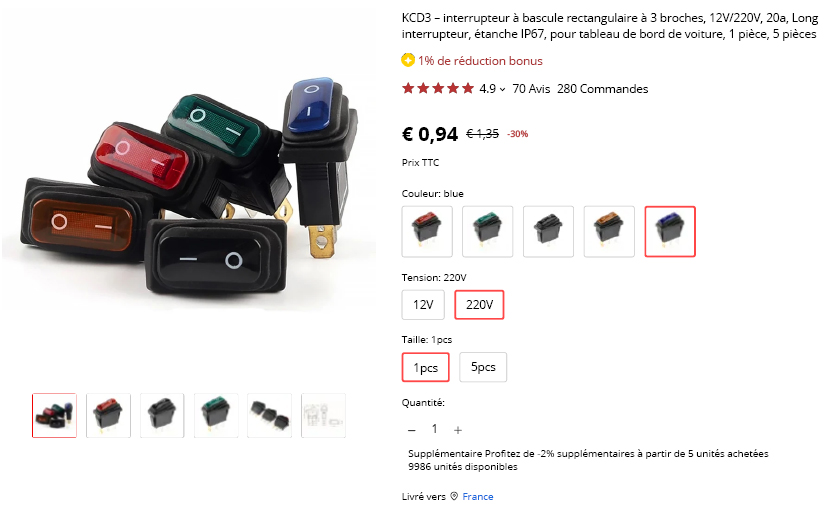This screenshot has width=824, height=510.
Task: Select the blue switch color option
Action: [x=670, y=231]
